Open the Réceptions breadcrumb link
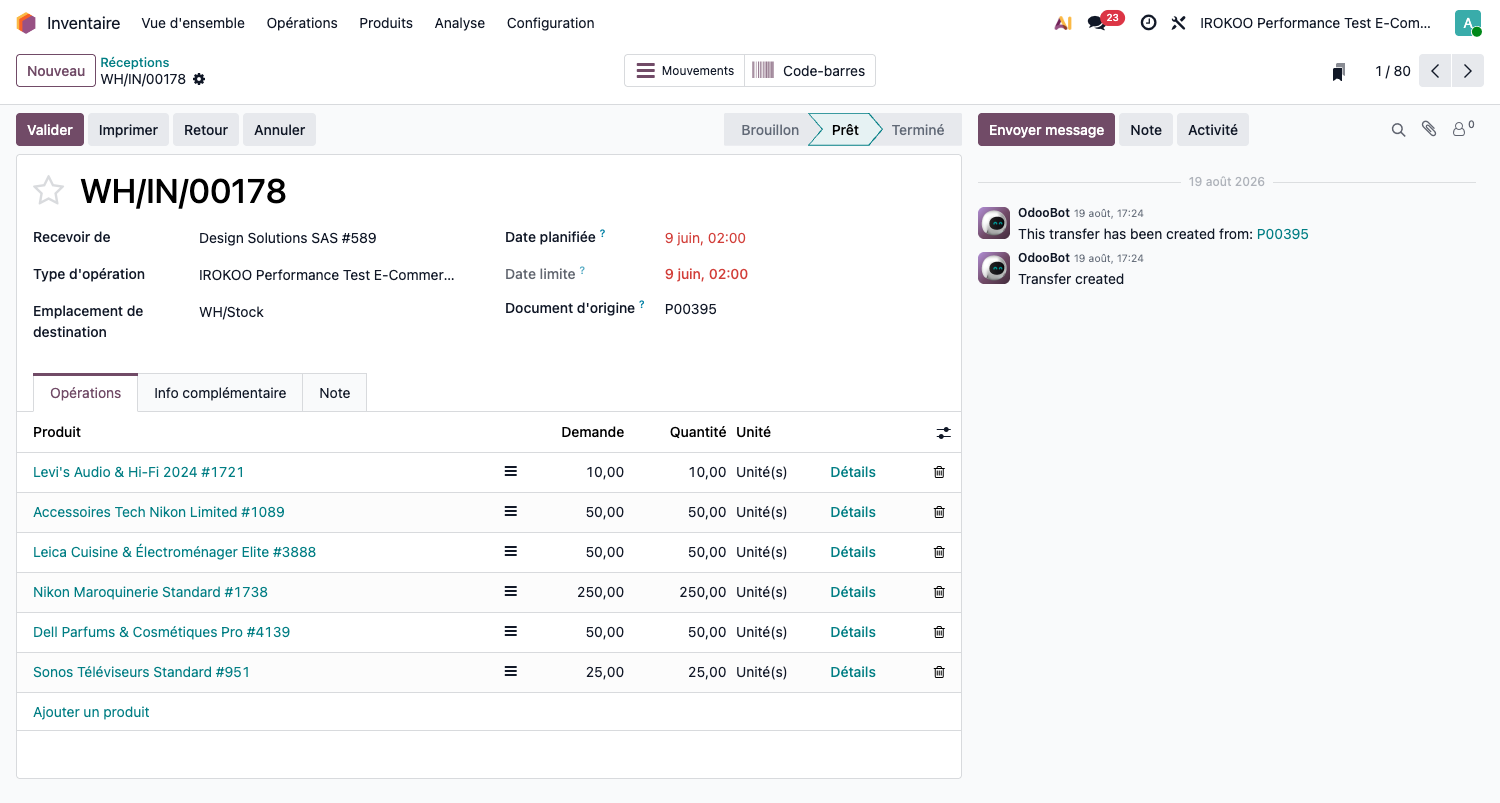Screen dimensions: 1500x803 [135, 62]
